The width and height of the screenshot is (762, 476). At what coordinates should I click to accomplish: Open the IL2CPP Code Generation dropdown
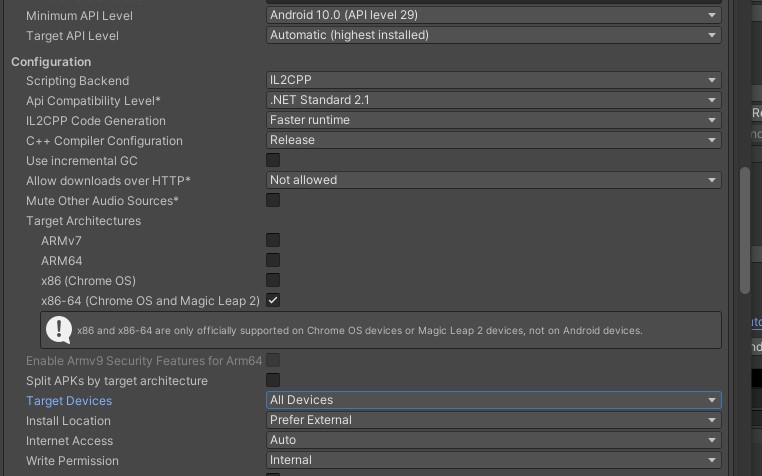tap(493, 120)
